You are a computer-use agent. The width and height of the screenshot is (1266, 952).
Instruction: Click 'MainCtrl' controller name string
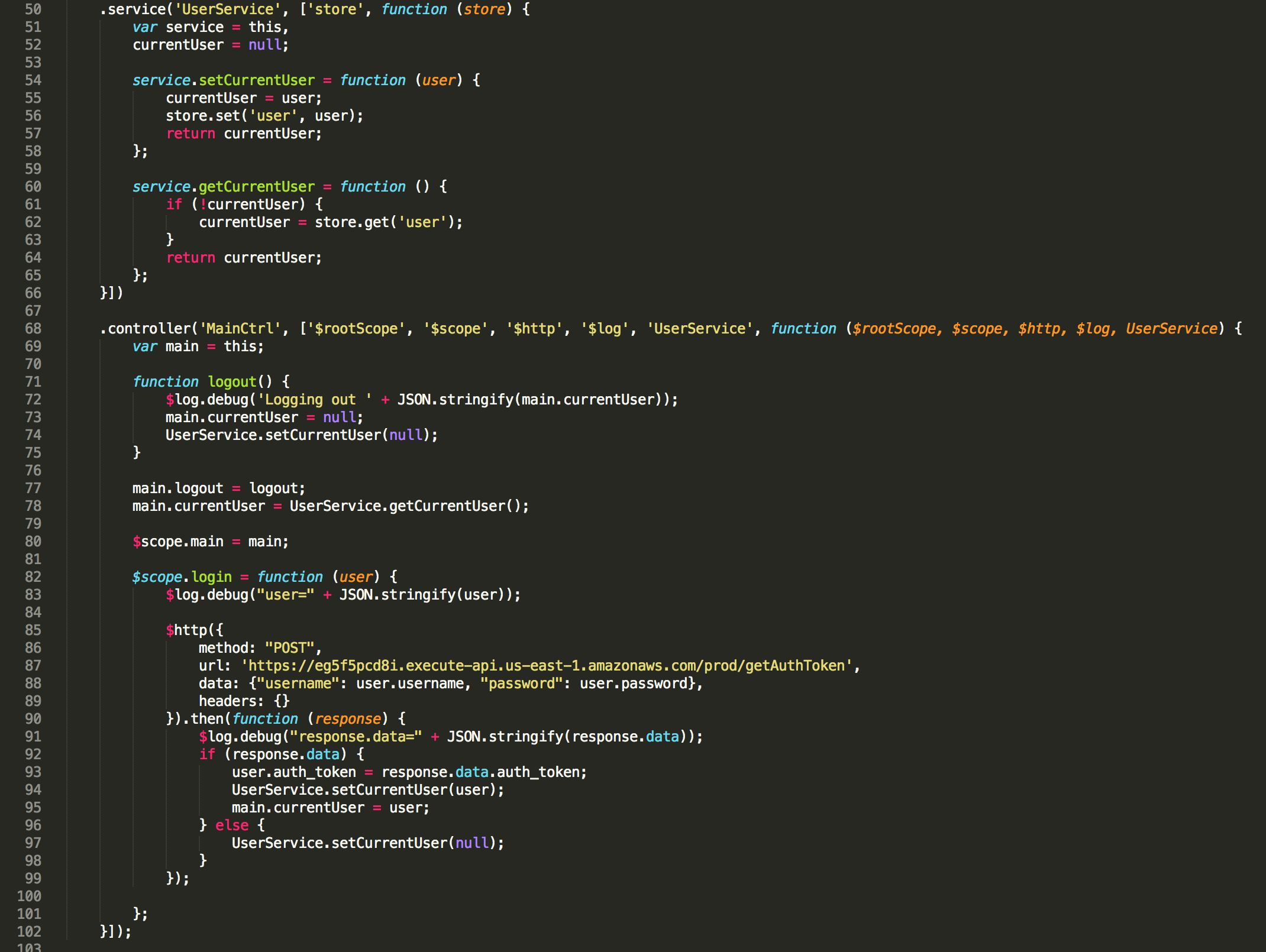240,329
